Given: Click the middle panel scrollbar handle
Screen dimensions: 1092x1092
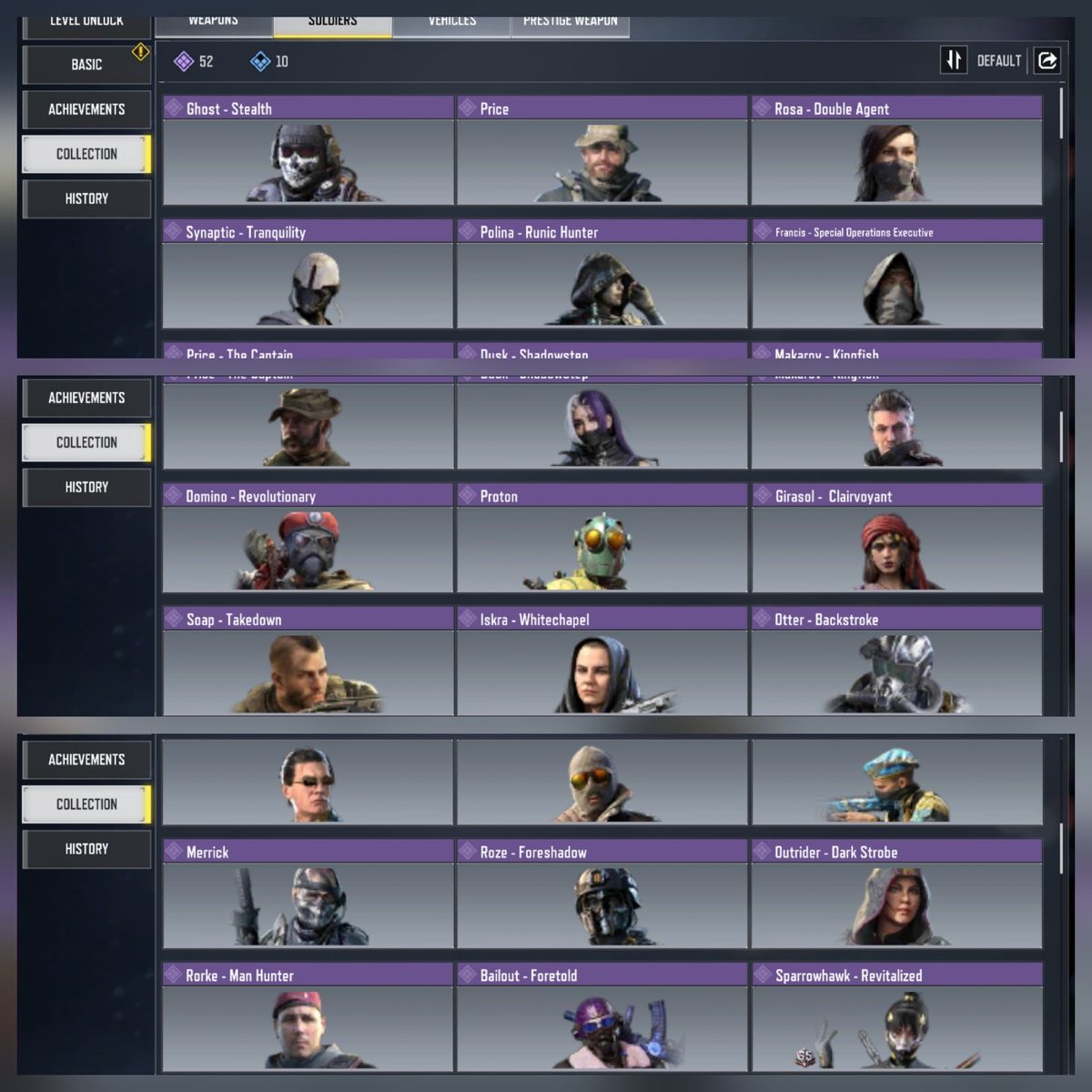Looking at the screenshot, I should pyautogui.click(x=1060, y=436).
